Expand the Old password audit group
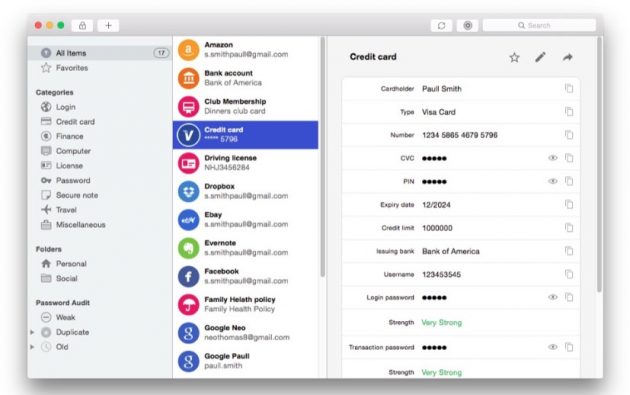The image size is (630, 395). pos(32,346)
